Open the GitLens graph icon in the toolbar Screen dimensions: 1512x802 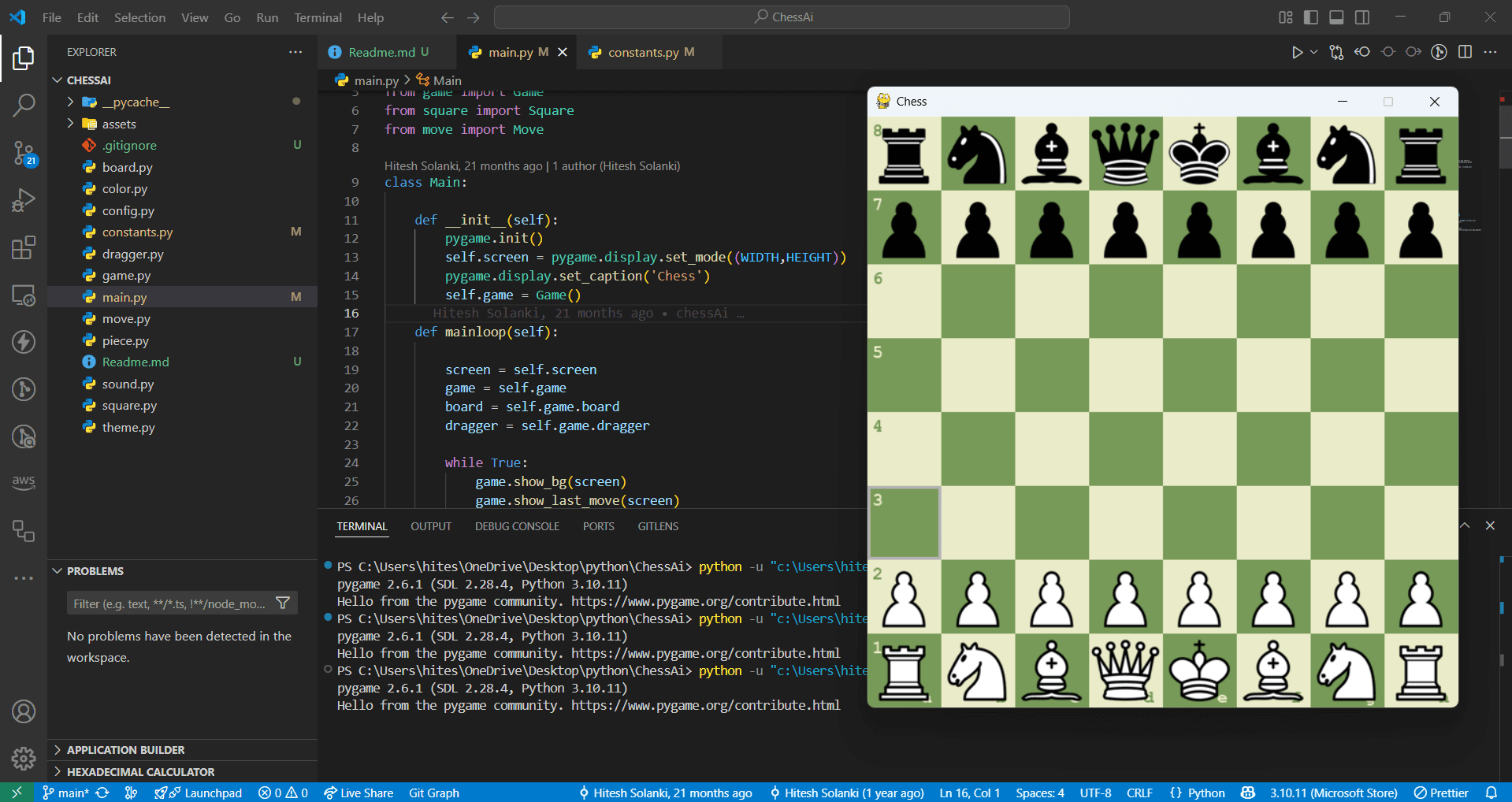[1438, 52]
